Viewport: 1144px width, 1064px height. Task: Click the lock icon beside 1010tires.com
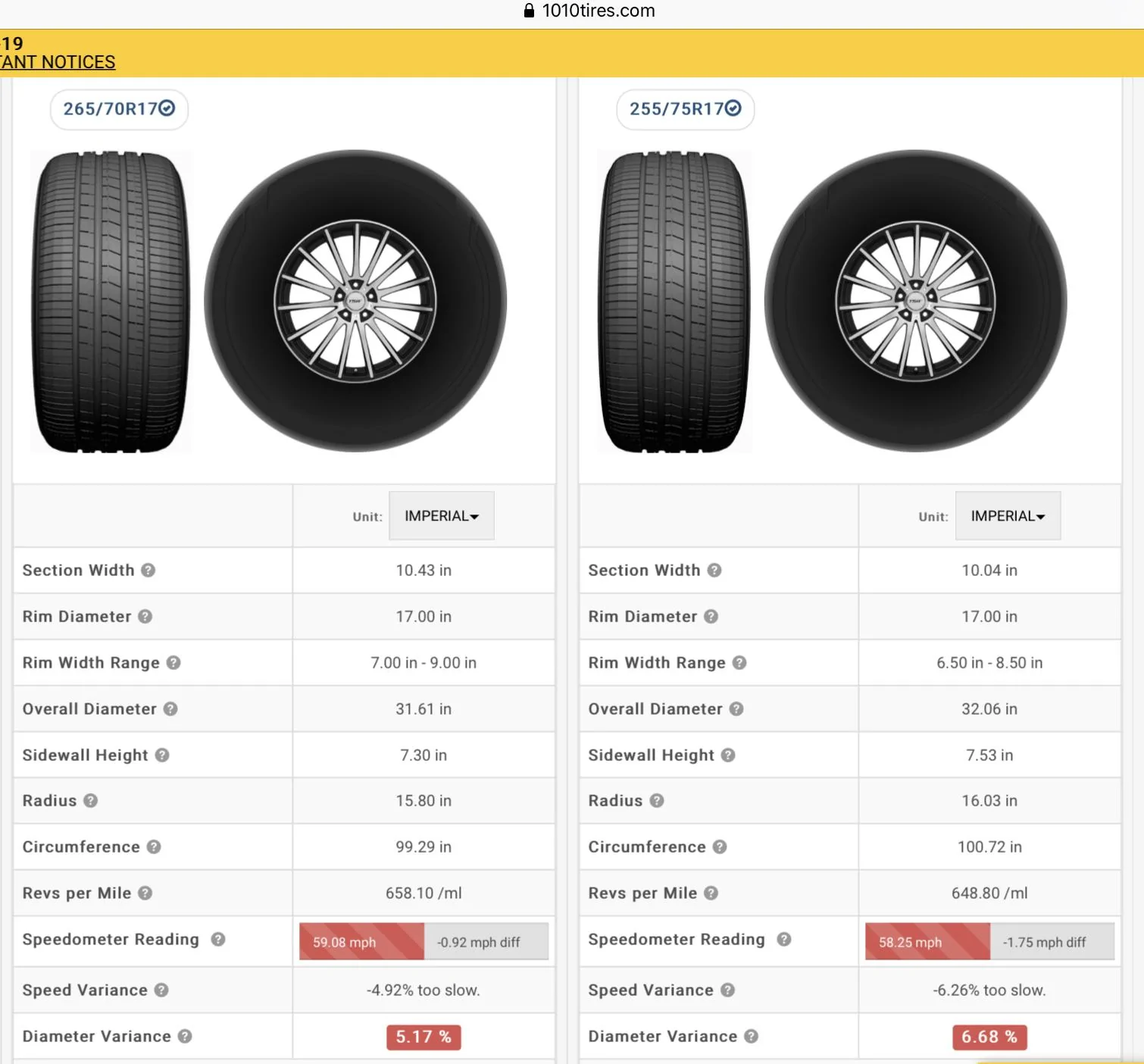point(530,11)
